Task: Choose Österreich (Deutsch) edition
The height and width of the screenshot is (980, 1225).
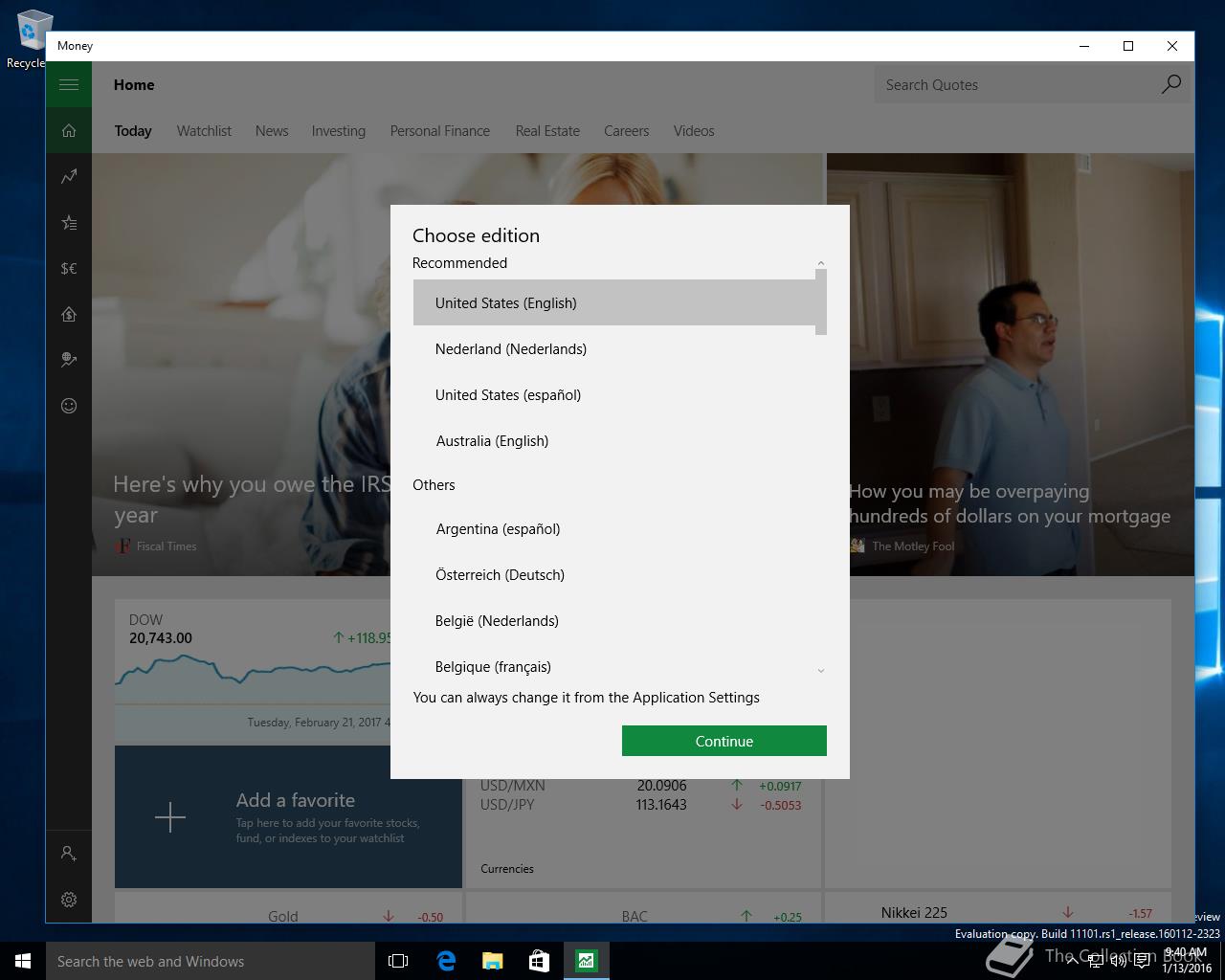Action: pyautogui.click(x=613, y=574)
